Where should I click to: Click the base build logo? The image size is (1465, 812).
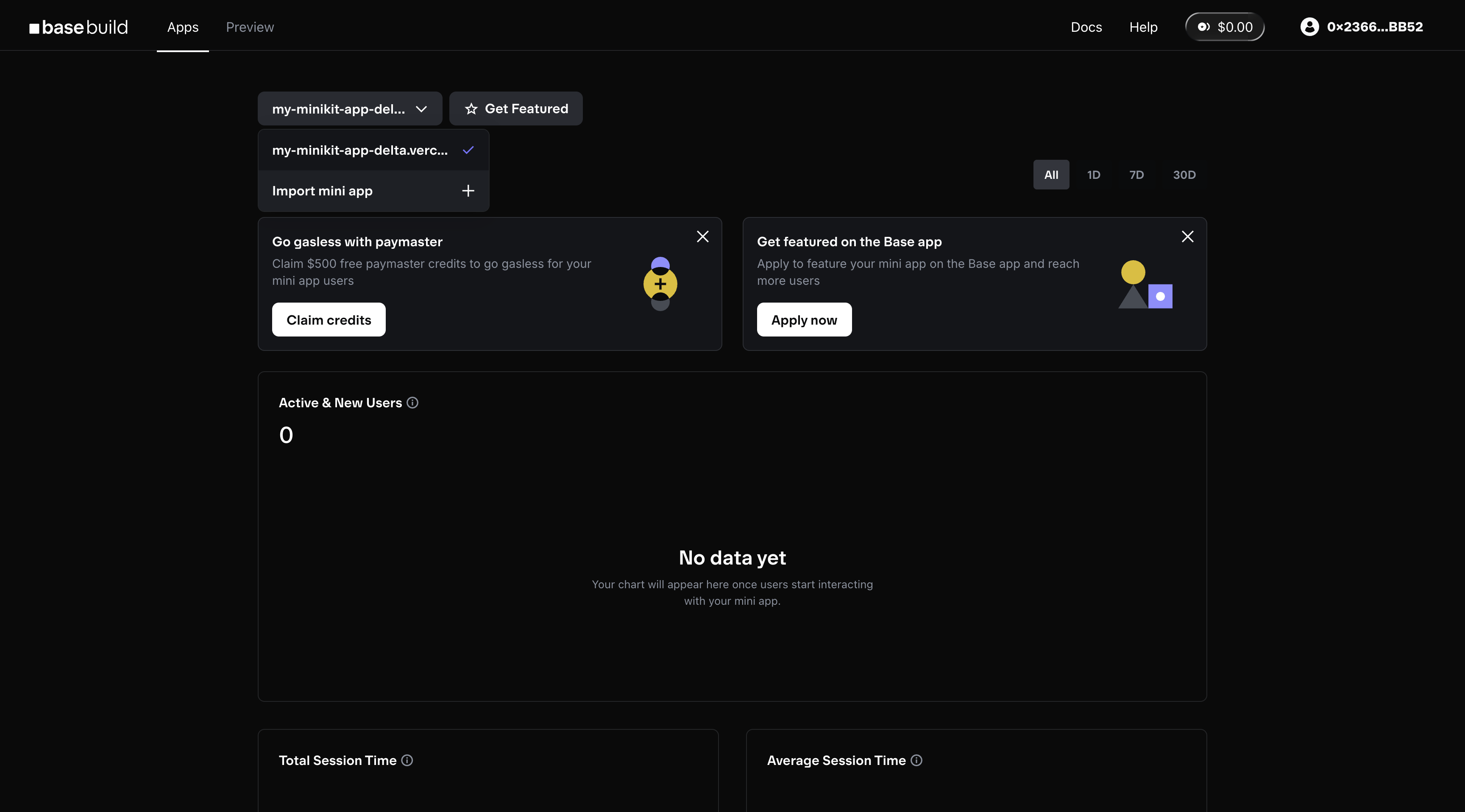point(78,27)
